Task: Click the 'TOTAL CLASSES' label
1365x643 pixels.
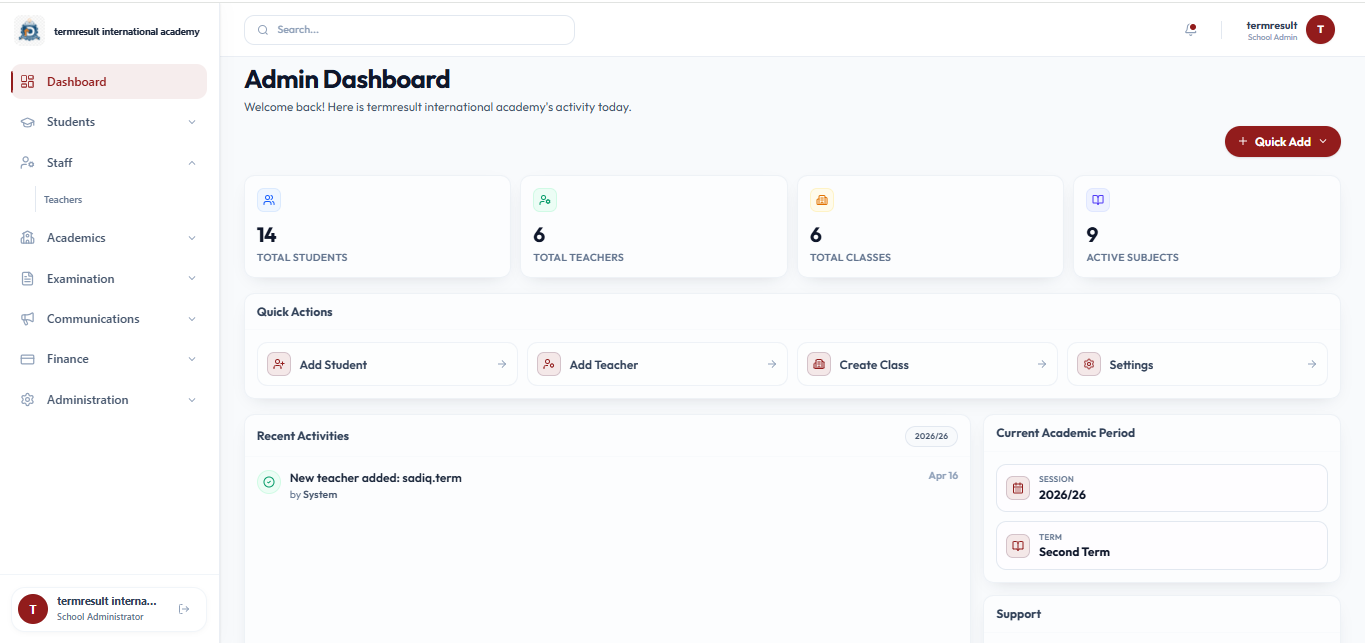Action: click(x=850, y=257)
